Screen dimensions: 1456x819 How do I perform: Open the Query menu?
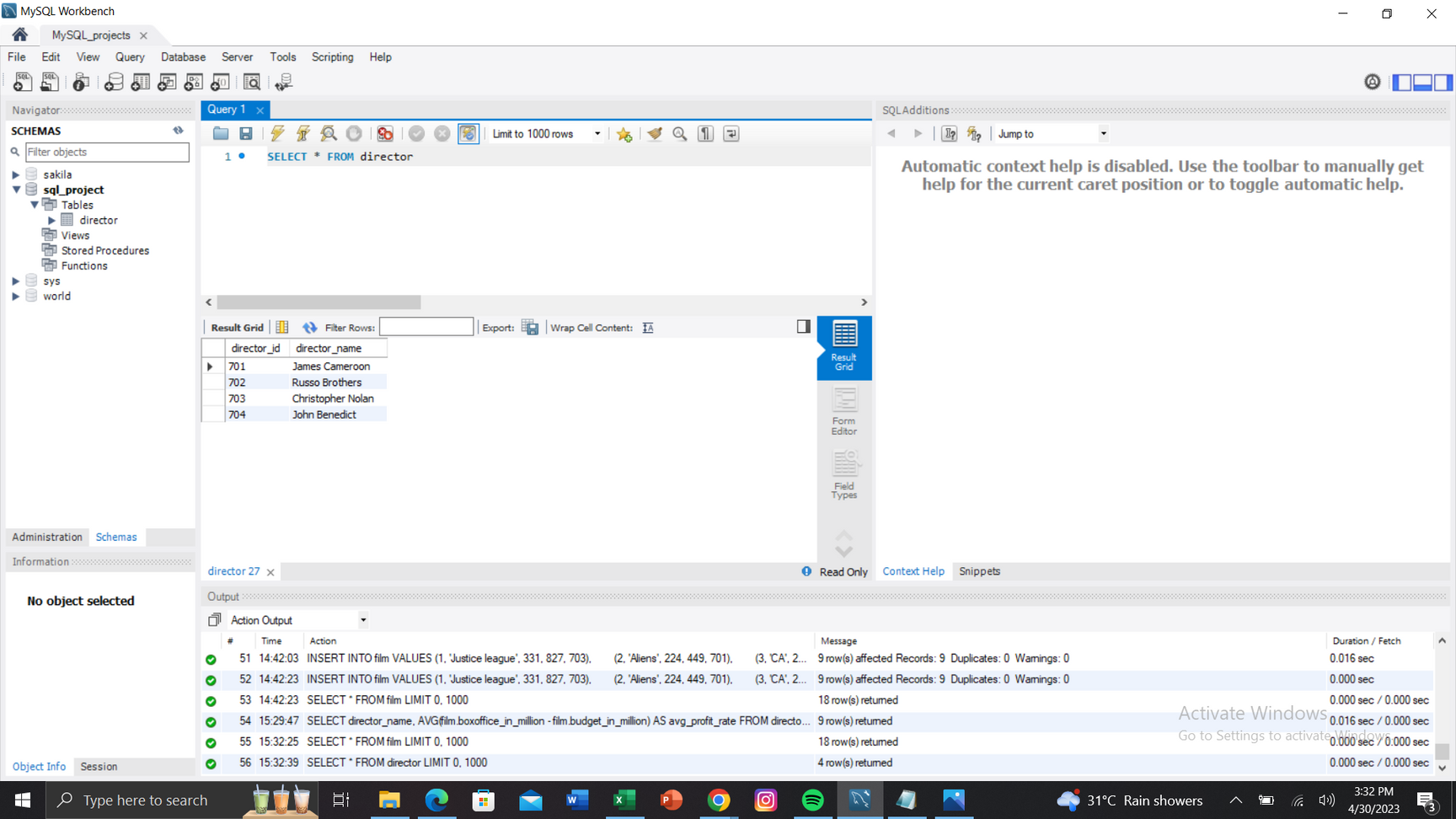pos(130,57)
